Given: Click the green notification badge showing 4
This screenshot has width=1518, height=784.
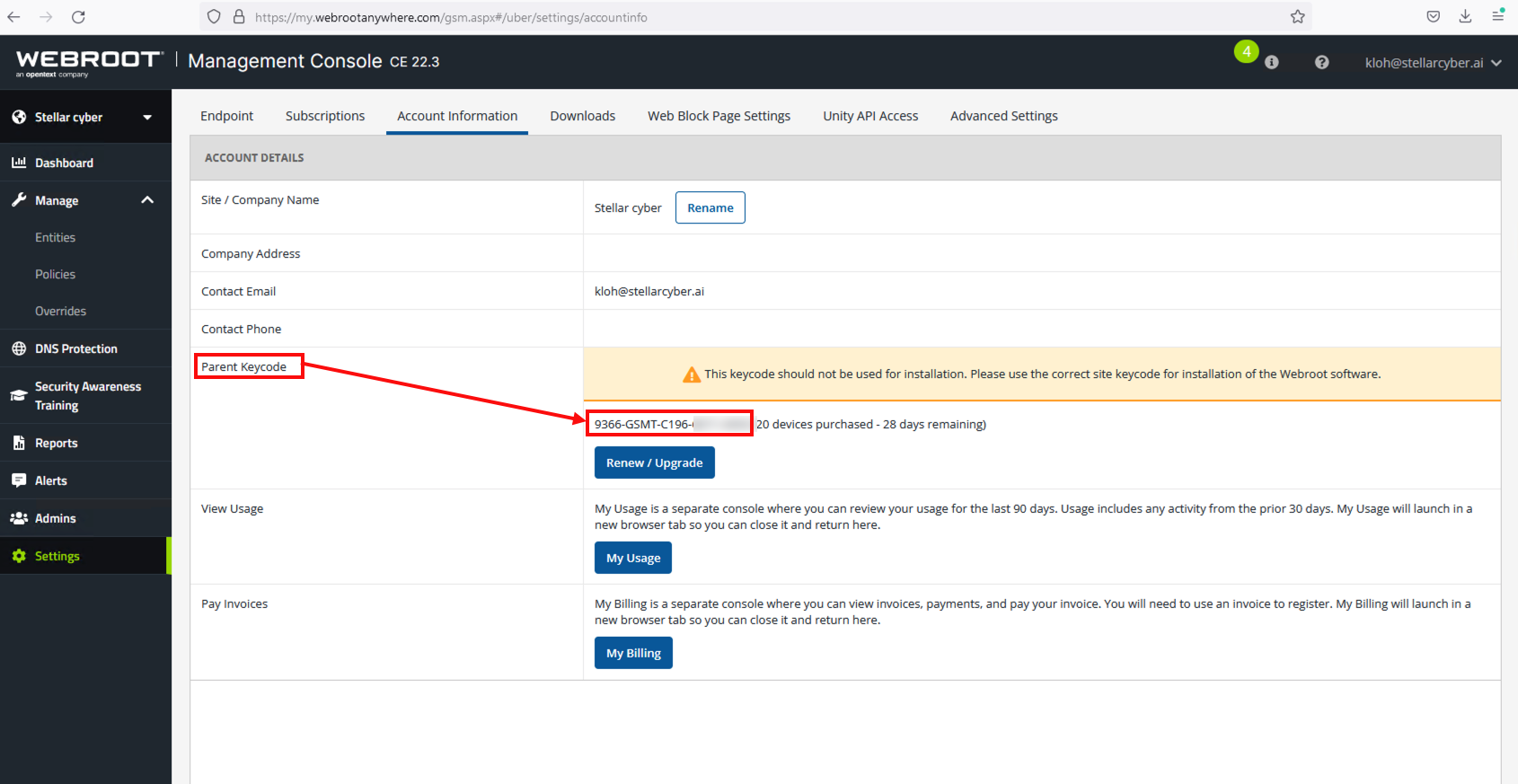Looking at the screenshot, I should pyautogui.click(x=1246, y=52).
